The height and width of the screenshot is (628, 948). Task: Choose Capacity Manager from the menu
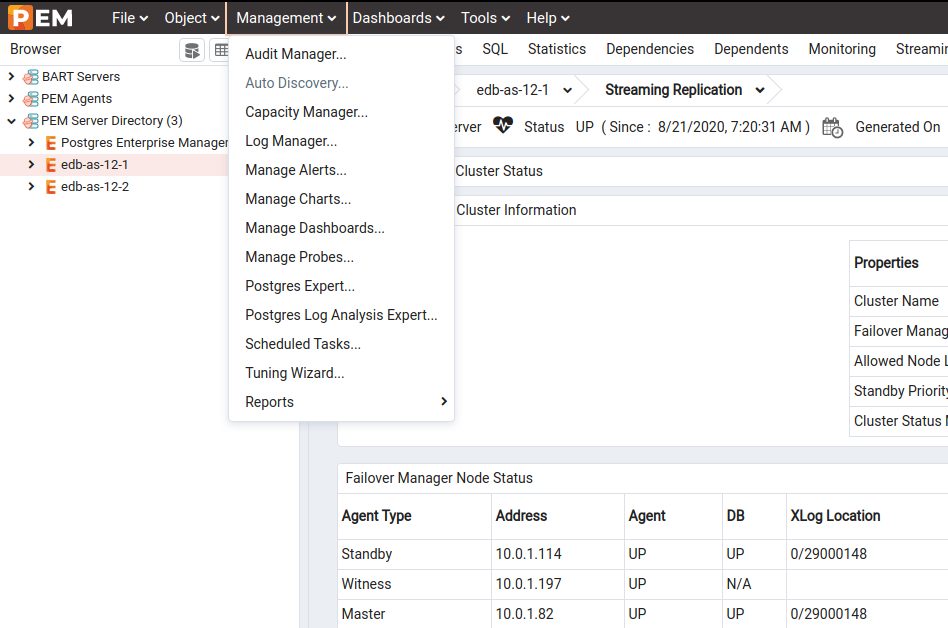click(342, 112)
